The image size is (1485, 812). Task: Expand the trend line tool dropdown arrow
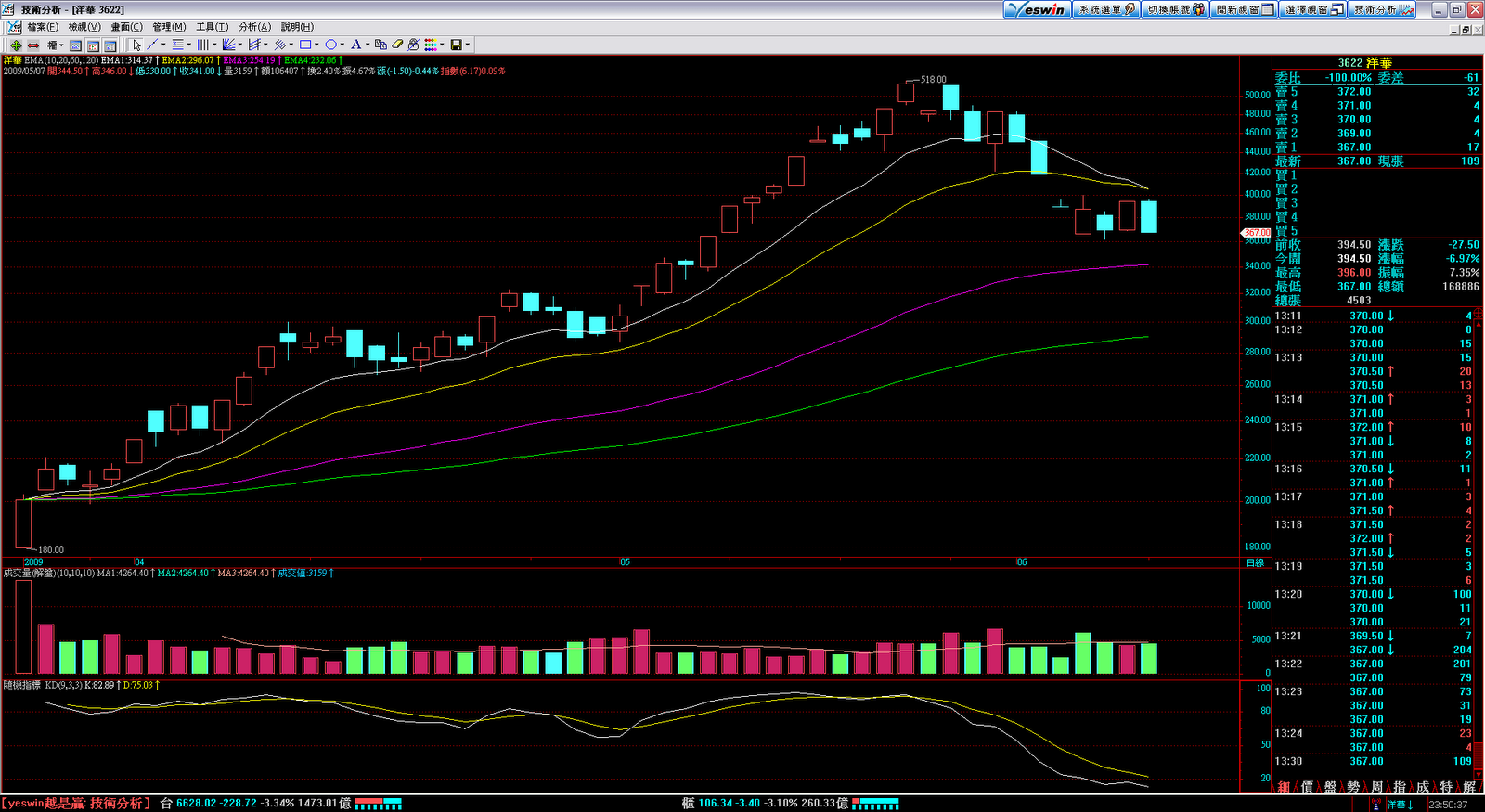coord(163,45)
